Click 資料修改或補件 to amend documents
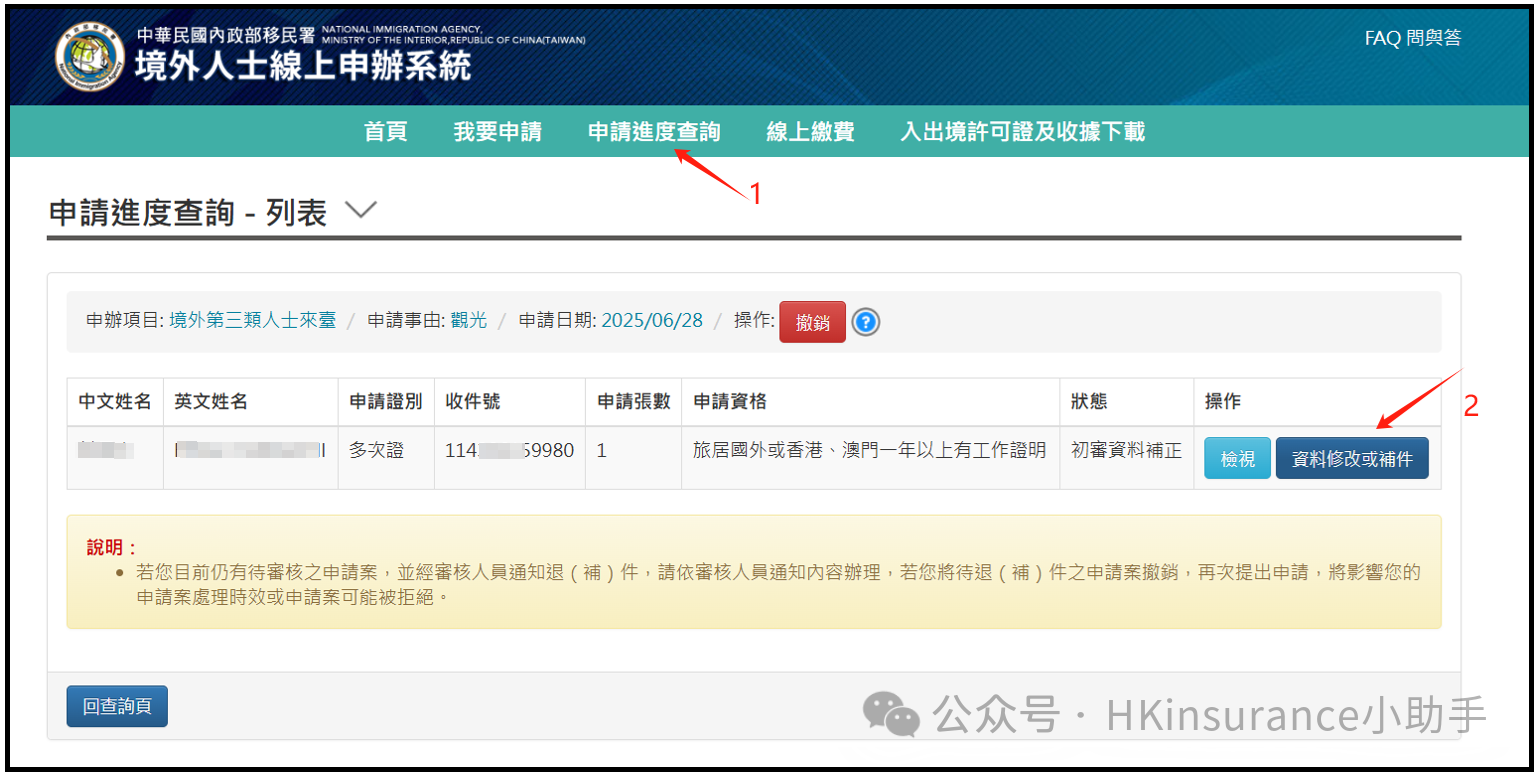 [x=1352, y=457]
